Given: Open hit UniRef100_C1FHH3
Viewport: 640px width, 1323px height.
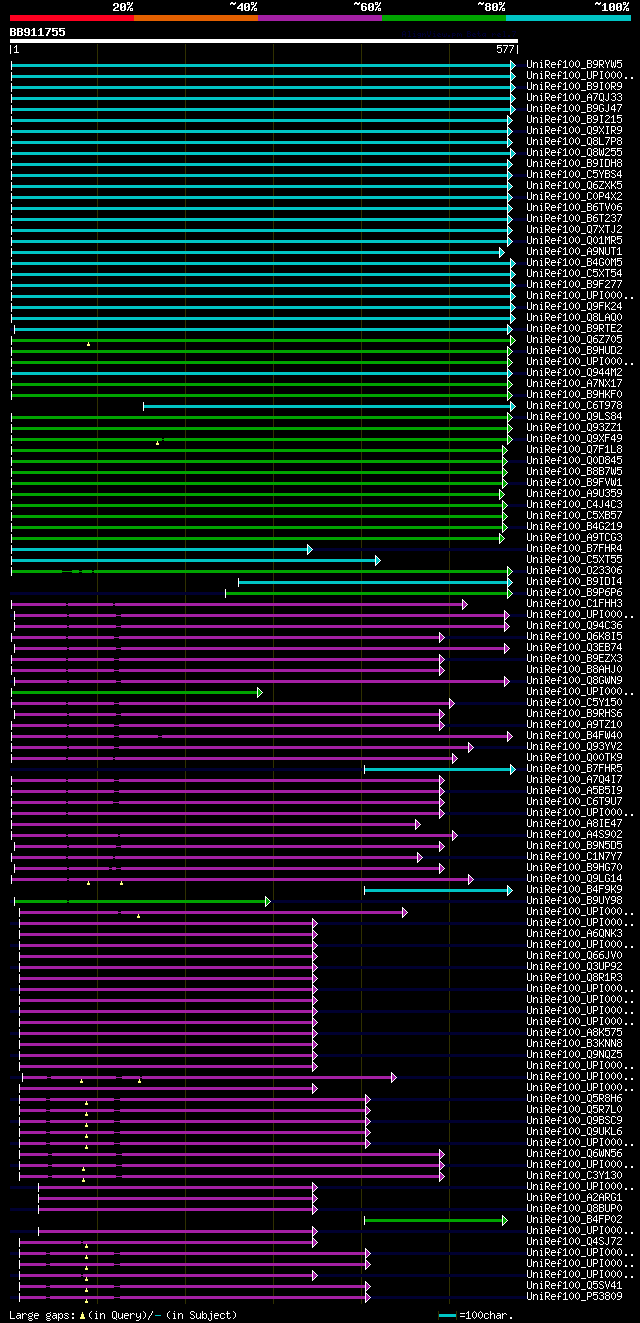Looking at the screenshot, I should point(574,603).
